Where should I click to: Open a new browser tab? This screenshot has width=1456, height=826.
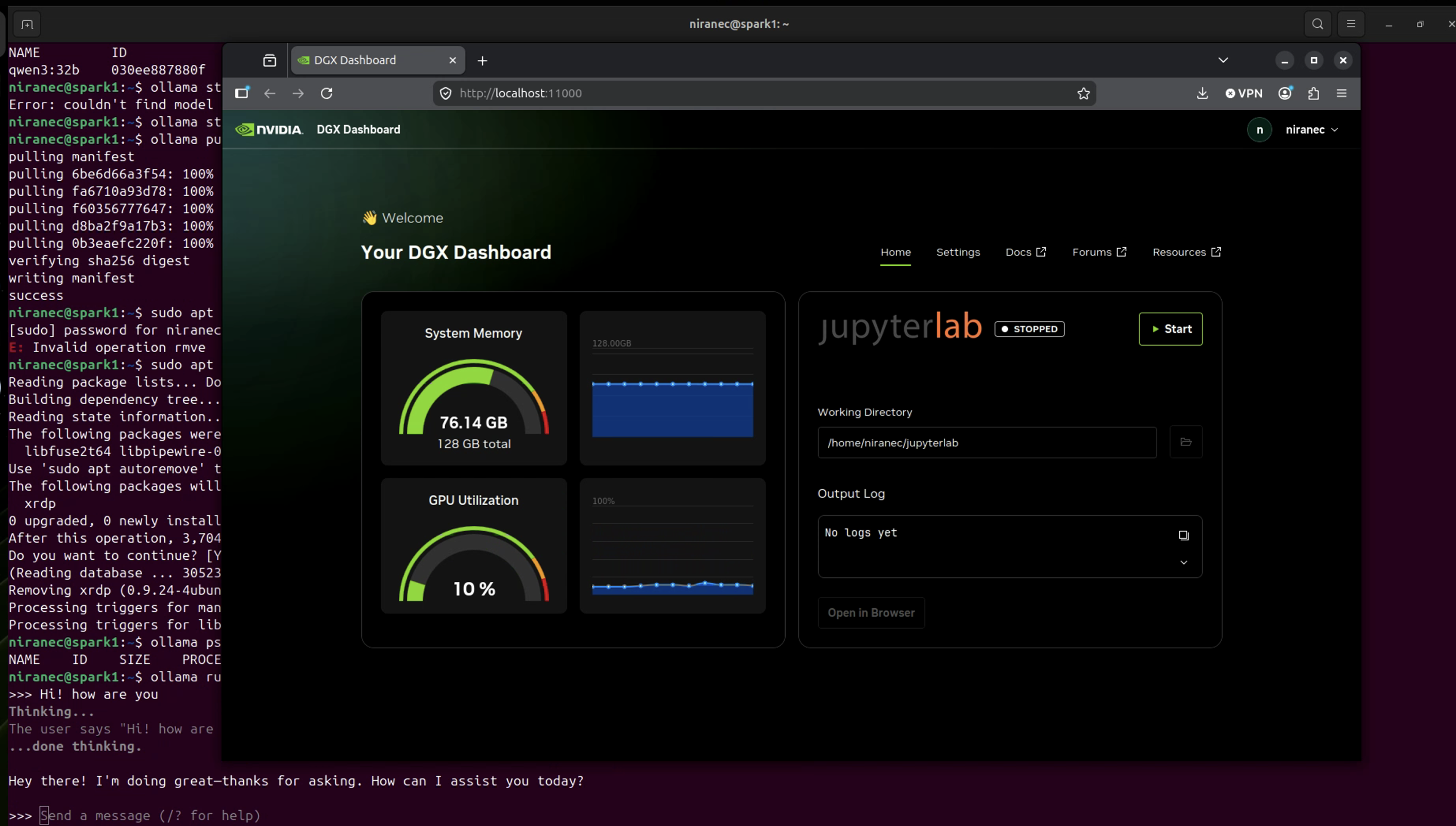click(482, 61)
